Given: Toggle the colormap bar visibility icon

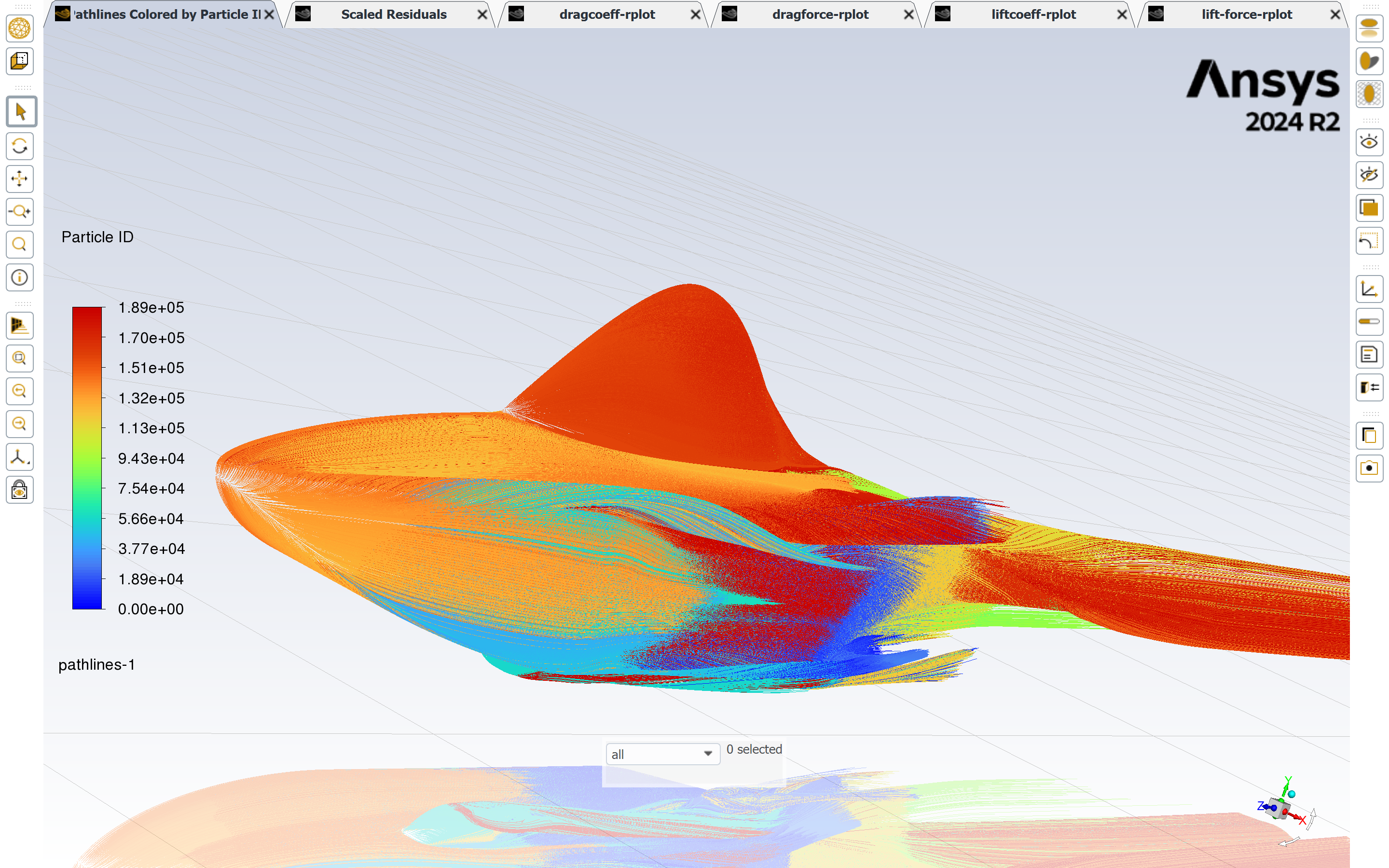Looking at the screenshot, I should pyautogui.click(x=1369, y=321).
